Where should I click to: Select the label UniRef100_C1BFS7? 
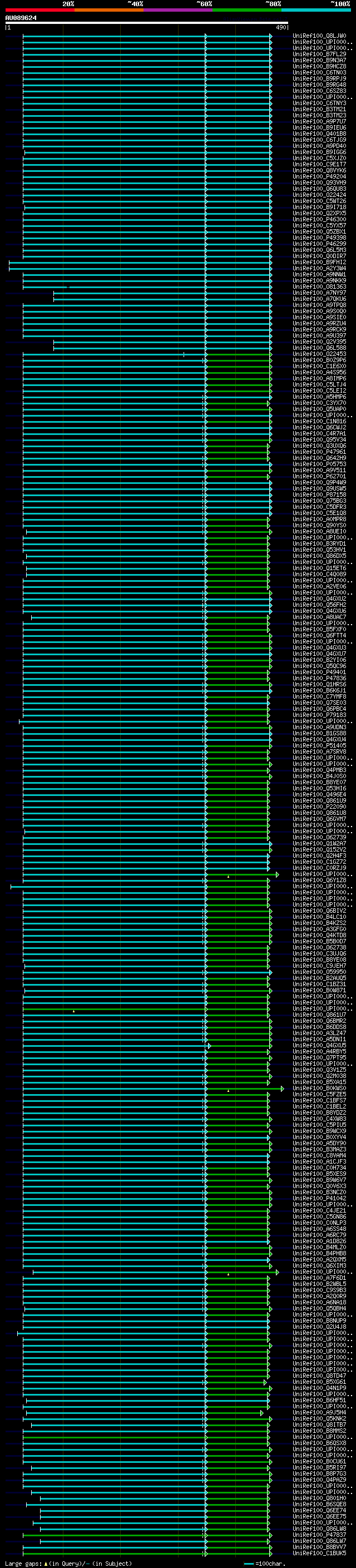pyautogui.click(x=319, y=1101)
